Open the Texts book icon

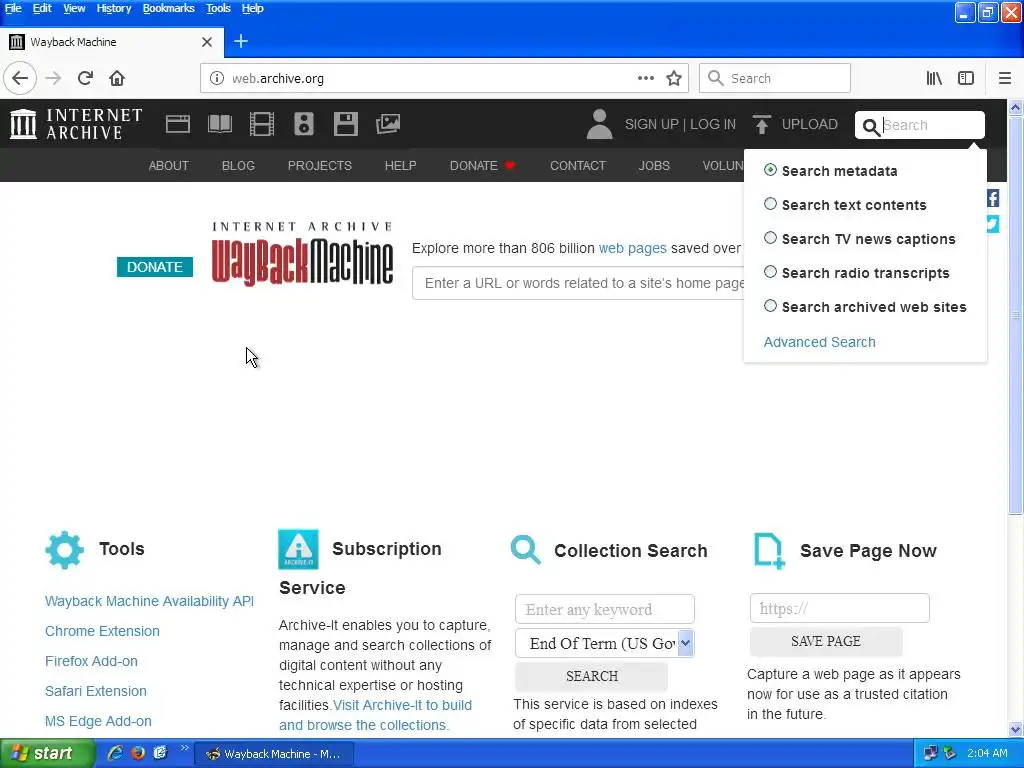click(x=220, y=124)
